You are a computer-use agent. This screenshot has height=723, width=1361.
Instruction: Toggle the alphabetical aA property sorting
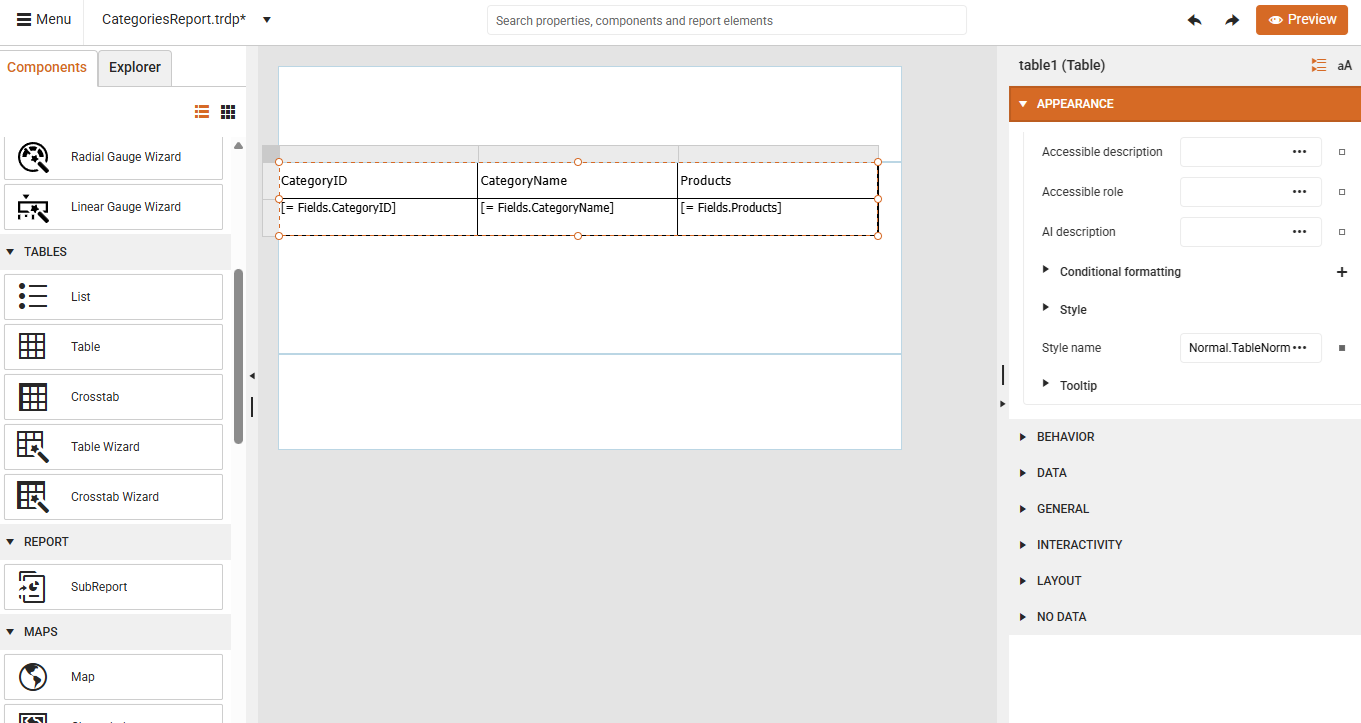pyautogui.click(x=1344, y=65)
